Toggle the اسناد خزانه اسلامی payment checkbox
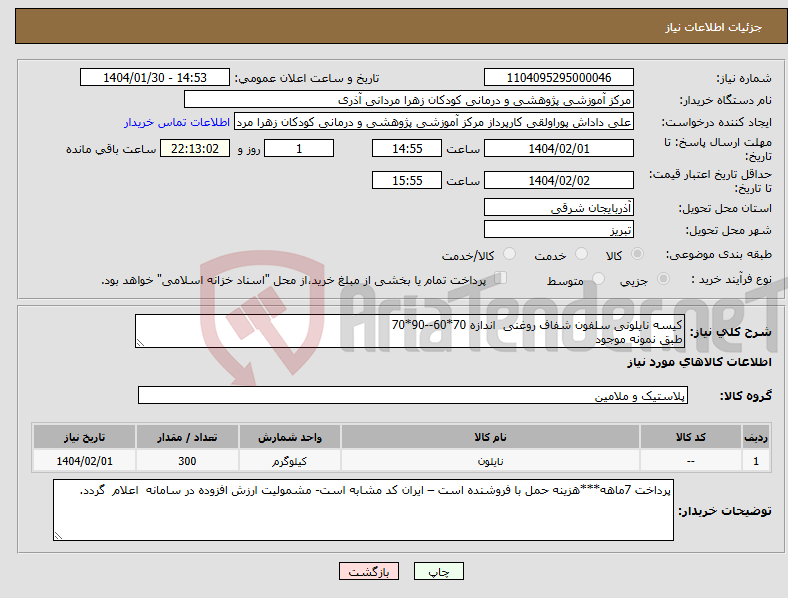The image size is (788, 598). coord(501,278)
